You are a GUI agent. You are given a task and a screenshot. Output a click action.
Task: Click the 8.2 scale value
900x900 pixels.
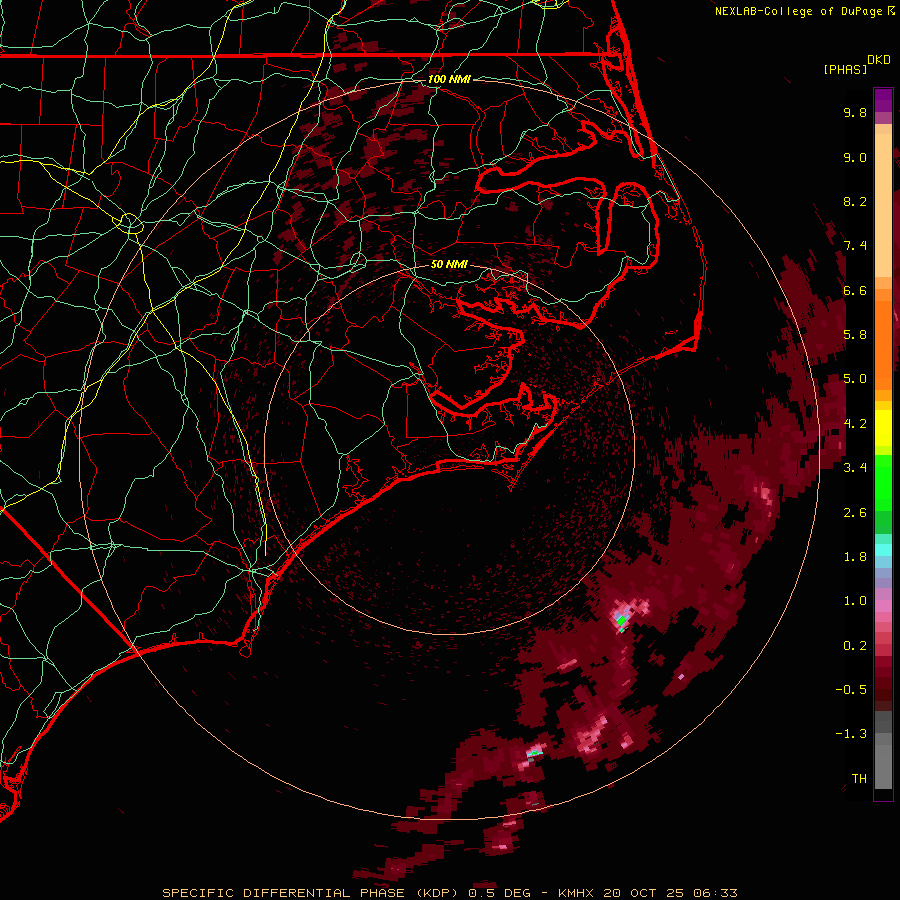click(x=855, y=201)
